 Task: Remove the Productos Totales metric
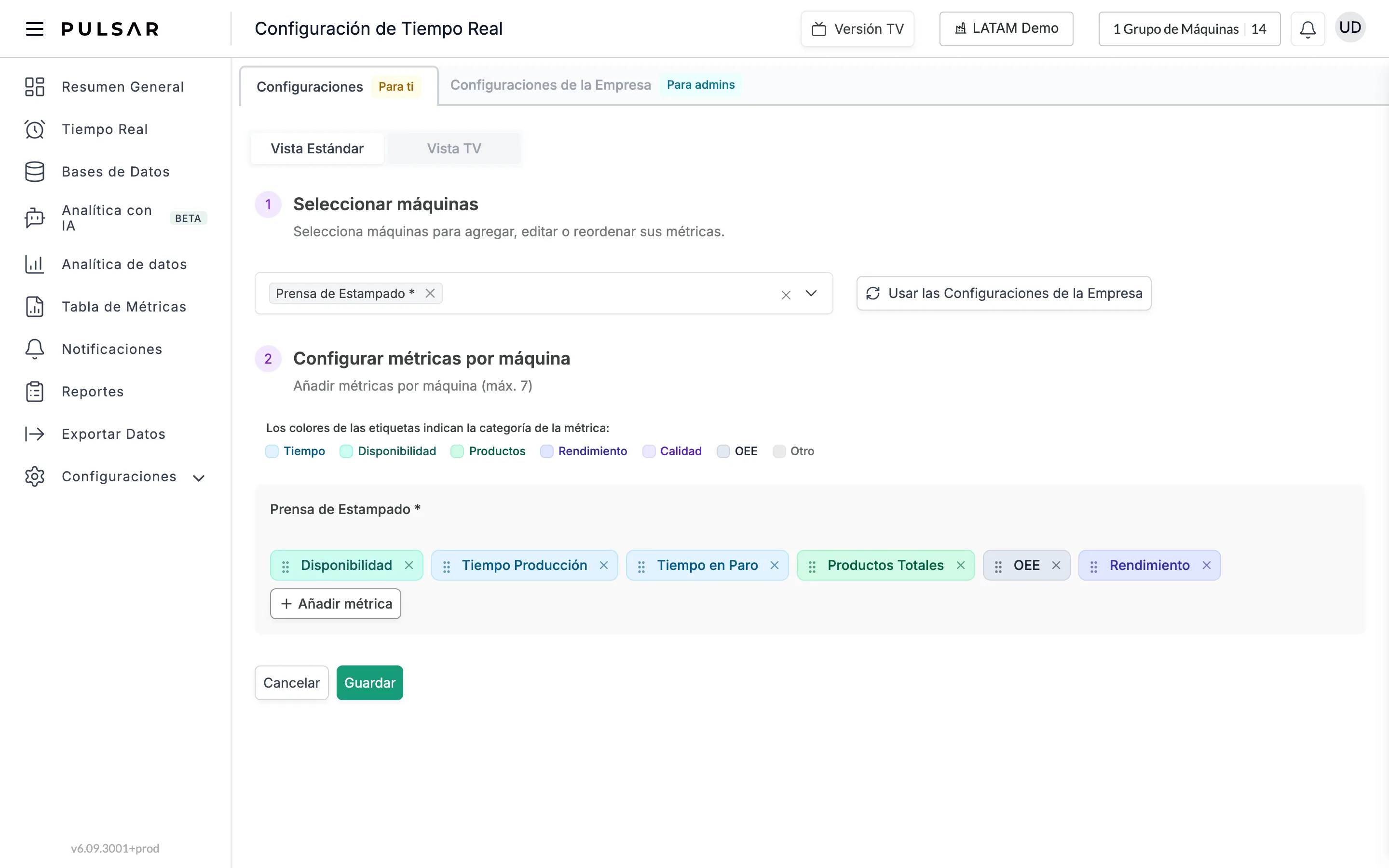click(x=960, y=566)
